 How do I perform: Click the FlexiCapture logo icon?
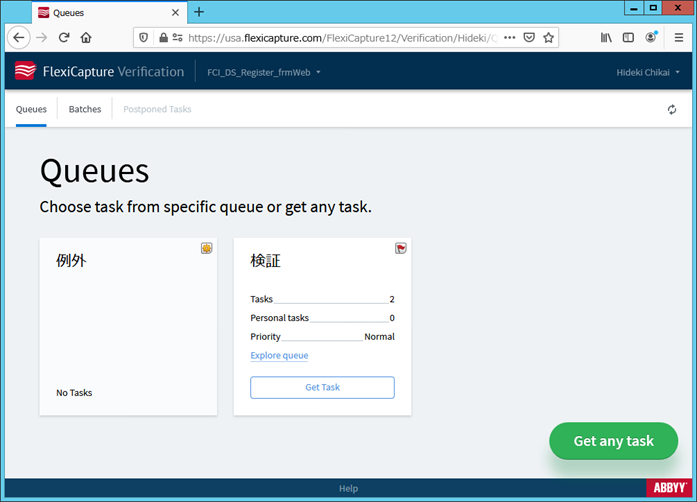click(25, 71)
